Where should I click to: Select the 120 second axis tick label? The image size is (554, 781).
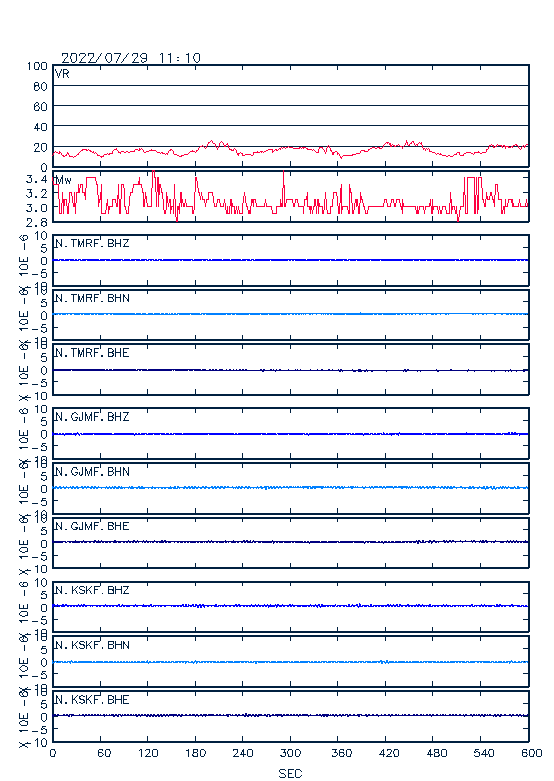coord(148,753)
